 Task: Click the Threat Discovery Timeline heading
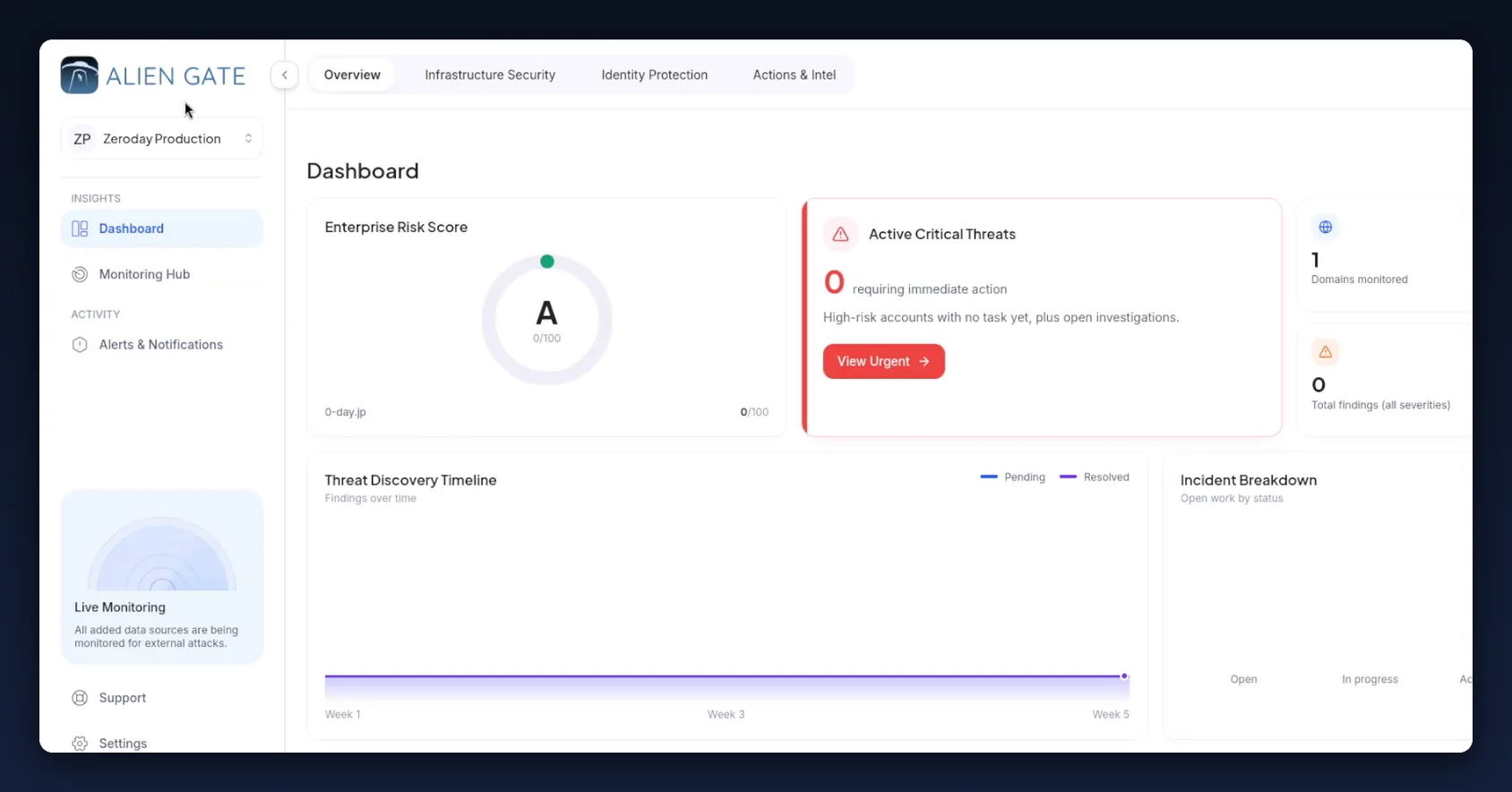(411, 480)
